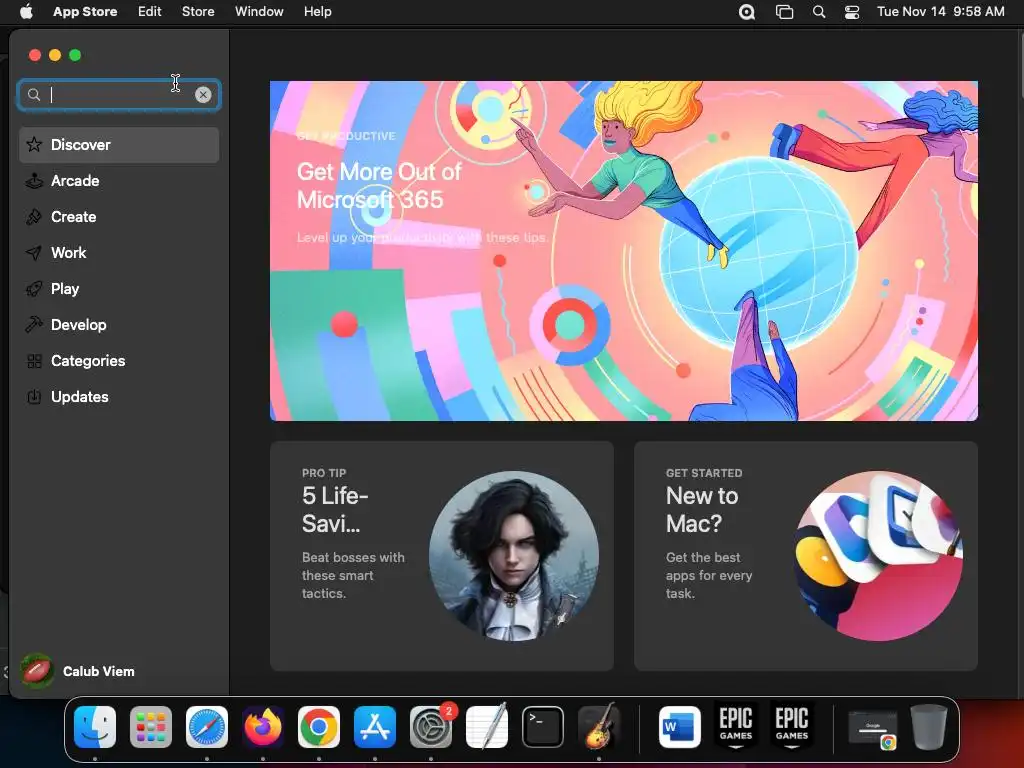Viewport: 1024px width, 768px height.
Task: Click the Calub Viem profile avatar
Action: click(x=37, y=671)
